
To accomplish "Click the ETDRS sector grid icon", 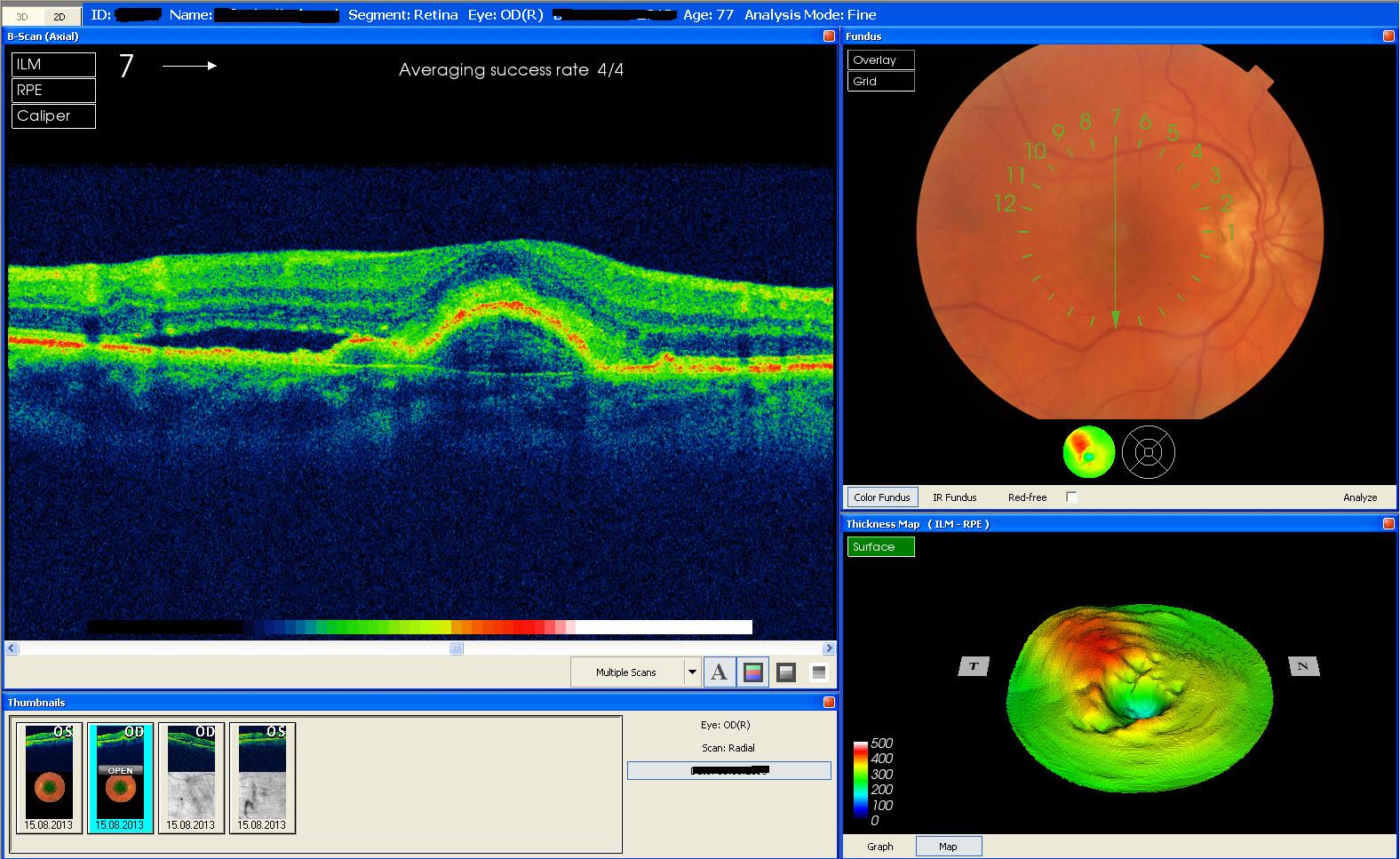I will 1149,452.
